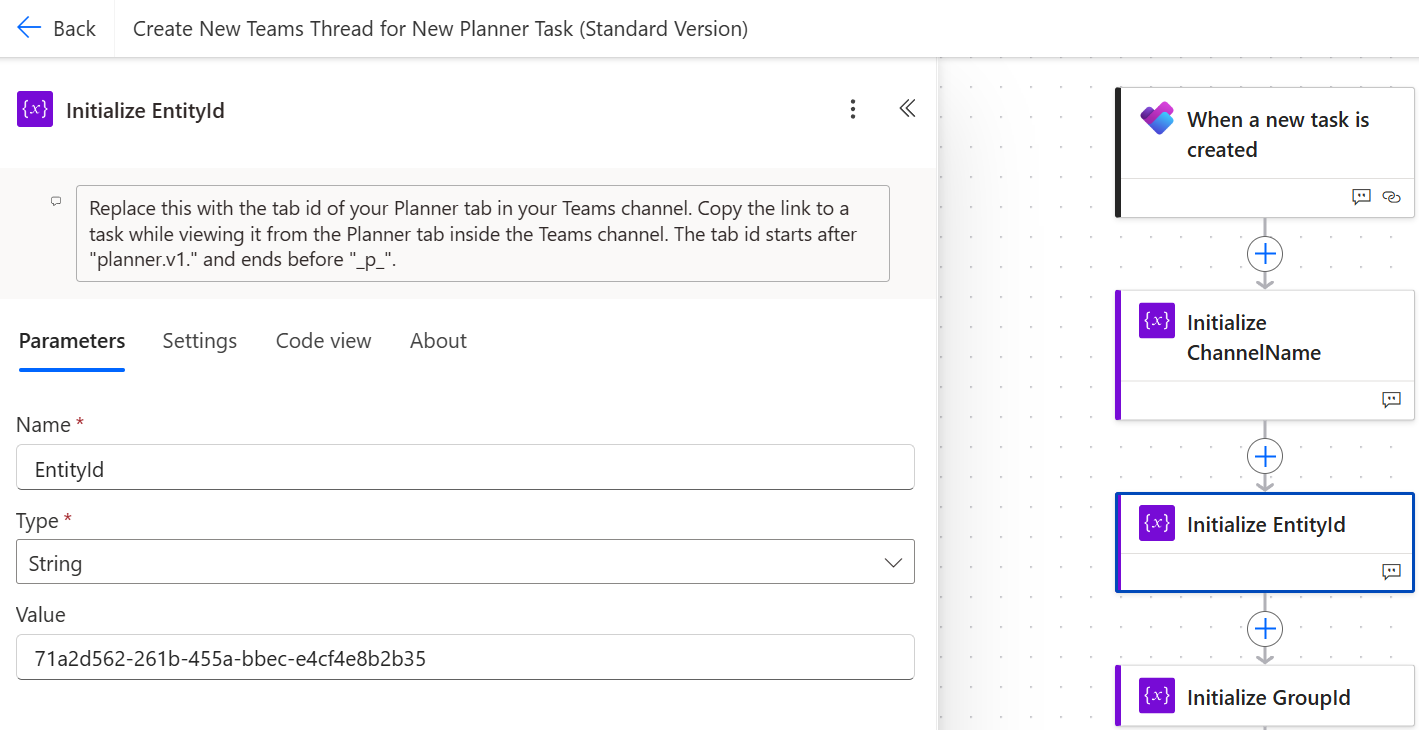
Task: Switch to the Parameters tab
Action: (72, 341)
